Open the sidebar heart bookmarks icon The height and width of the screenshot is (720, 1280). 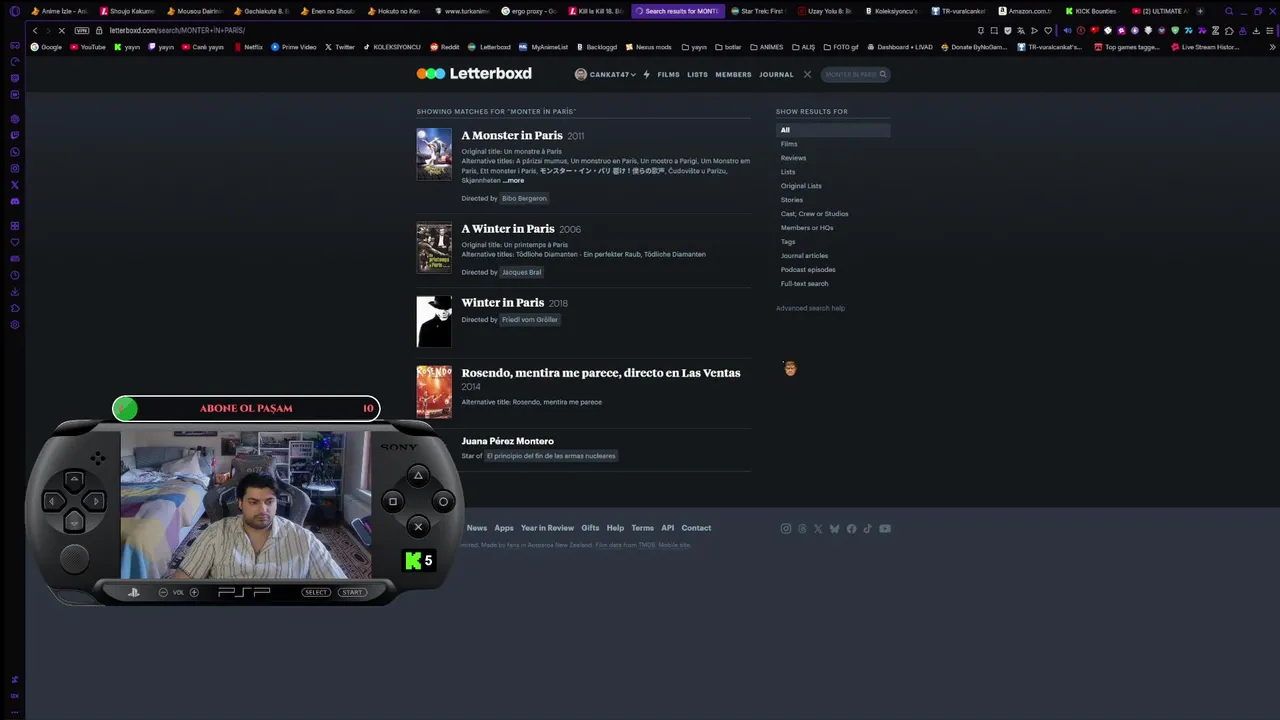click(14, 242)
